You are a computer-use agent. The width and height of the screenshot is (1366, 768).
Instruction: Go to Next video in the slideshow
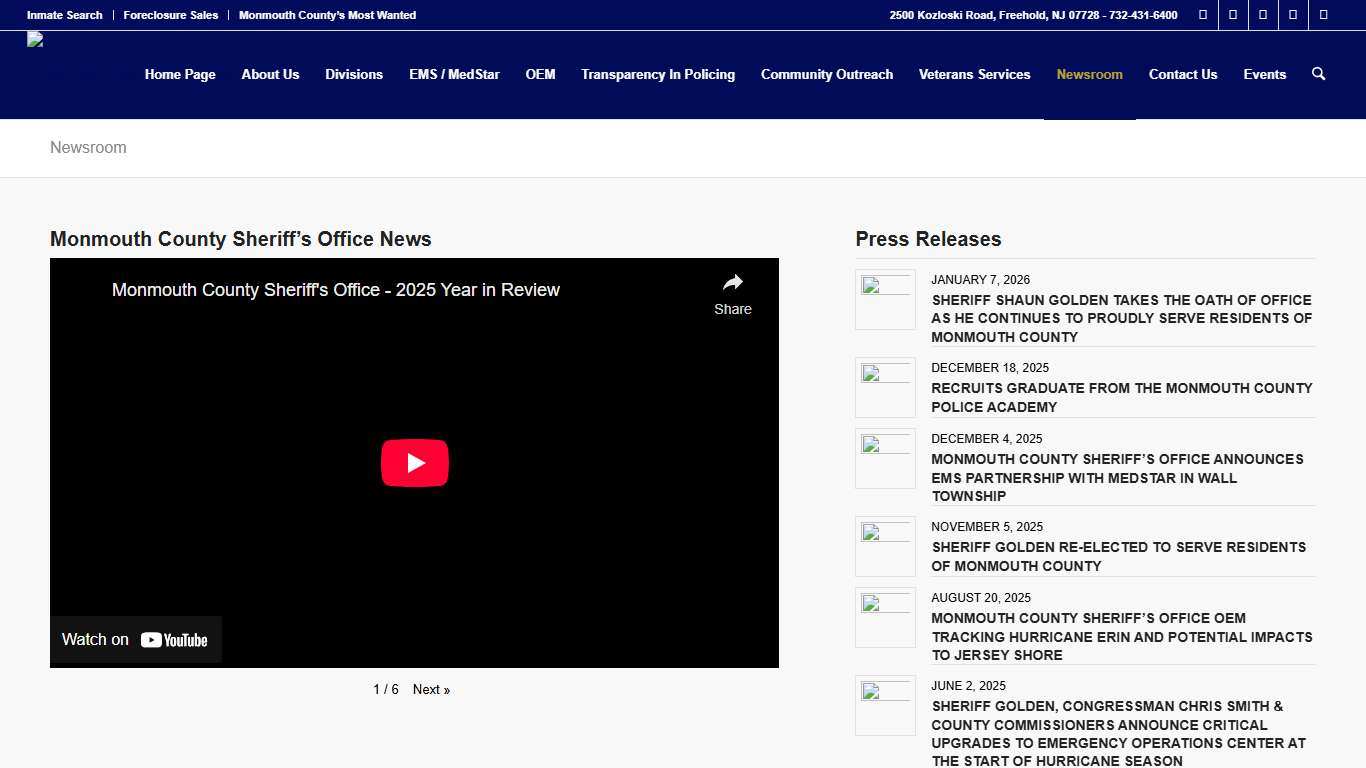431,690
